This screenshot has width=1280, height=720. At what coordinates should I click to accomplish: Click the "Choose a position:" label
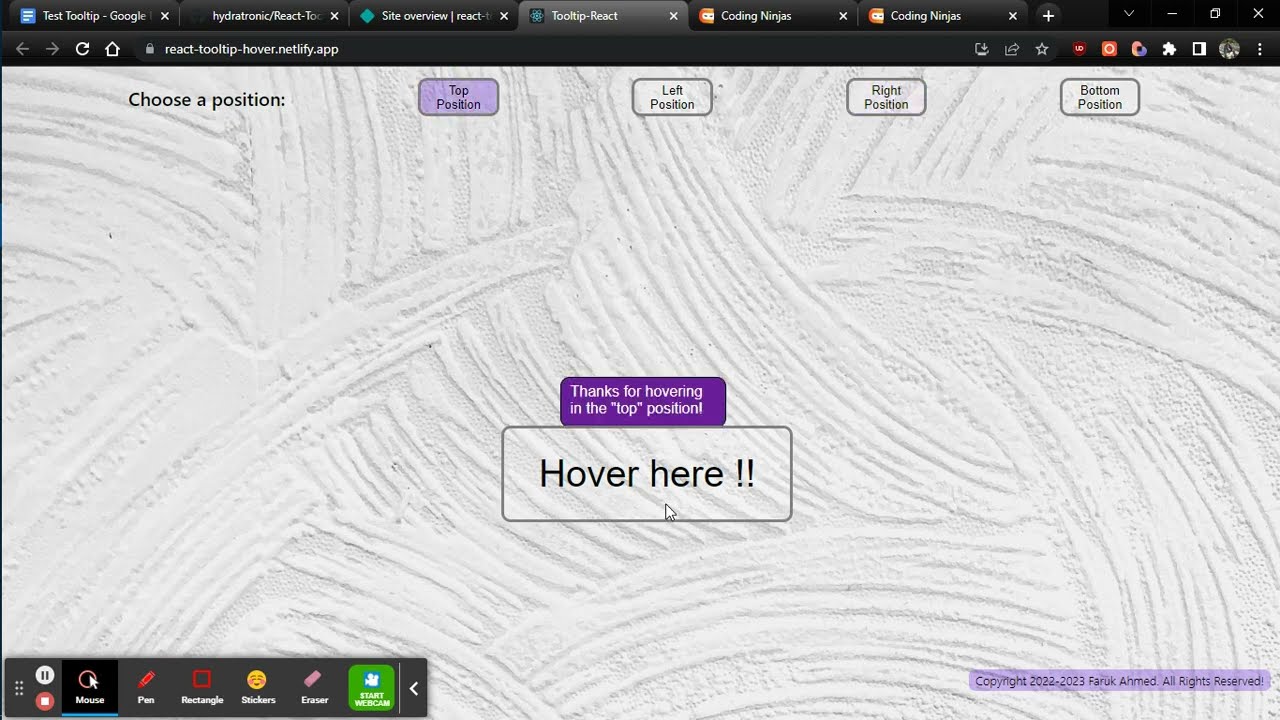(207, 100)
